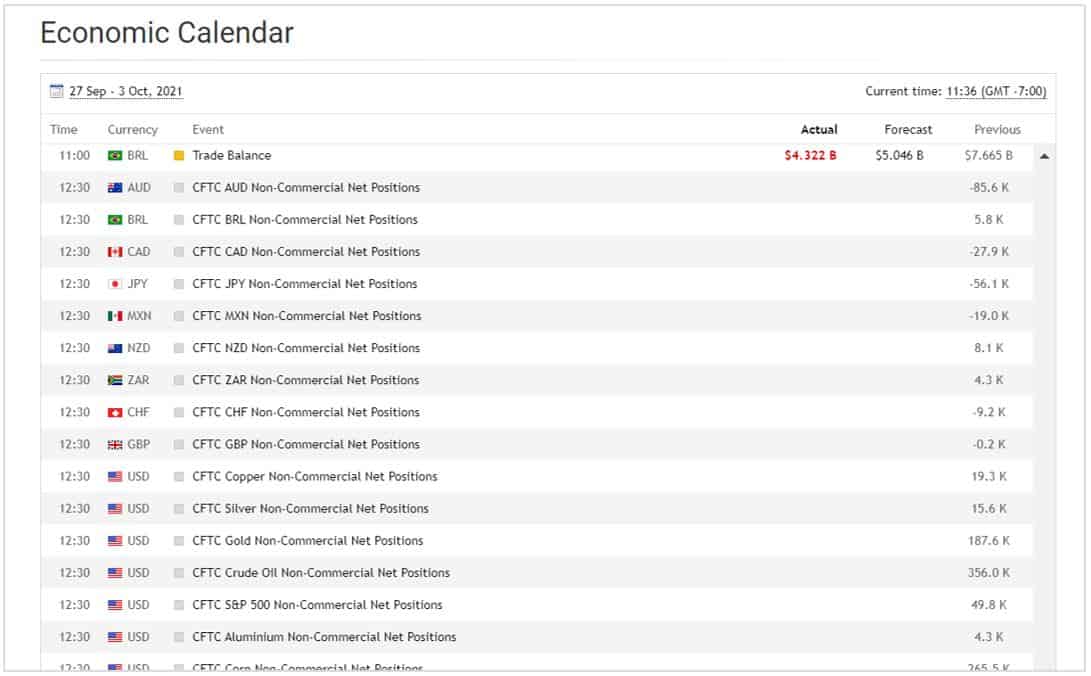Open the Trade Balance event

click(232, 156)
